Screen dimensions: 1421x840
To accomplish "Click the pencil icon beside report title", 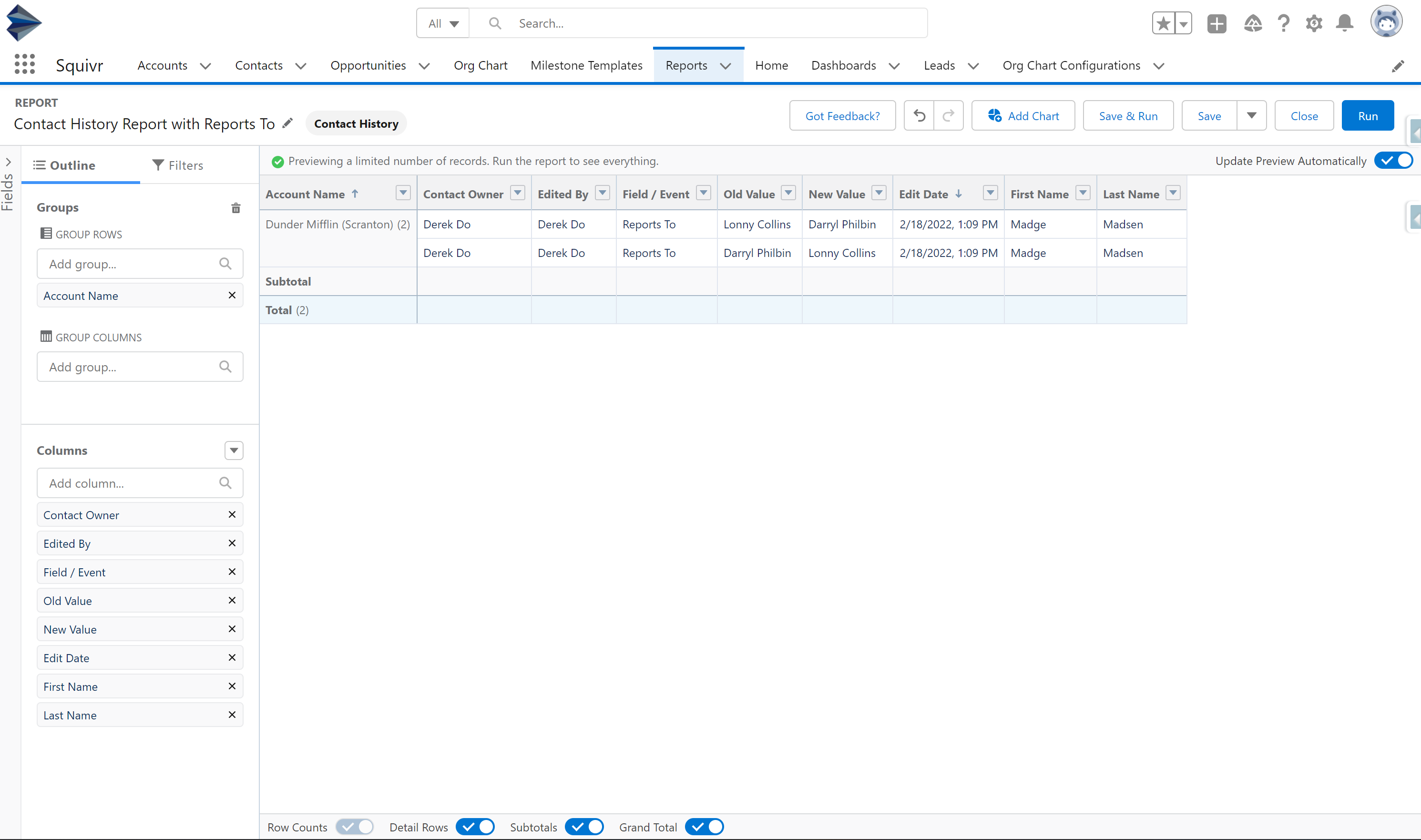I will point(287,123).
